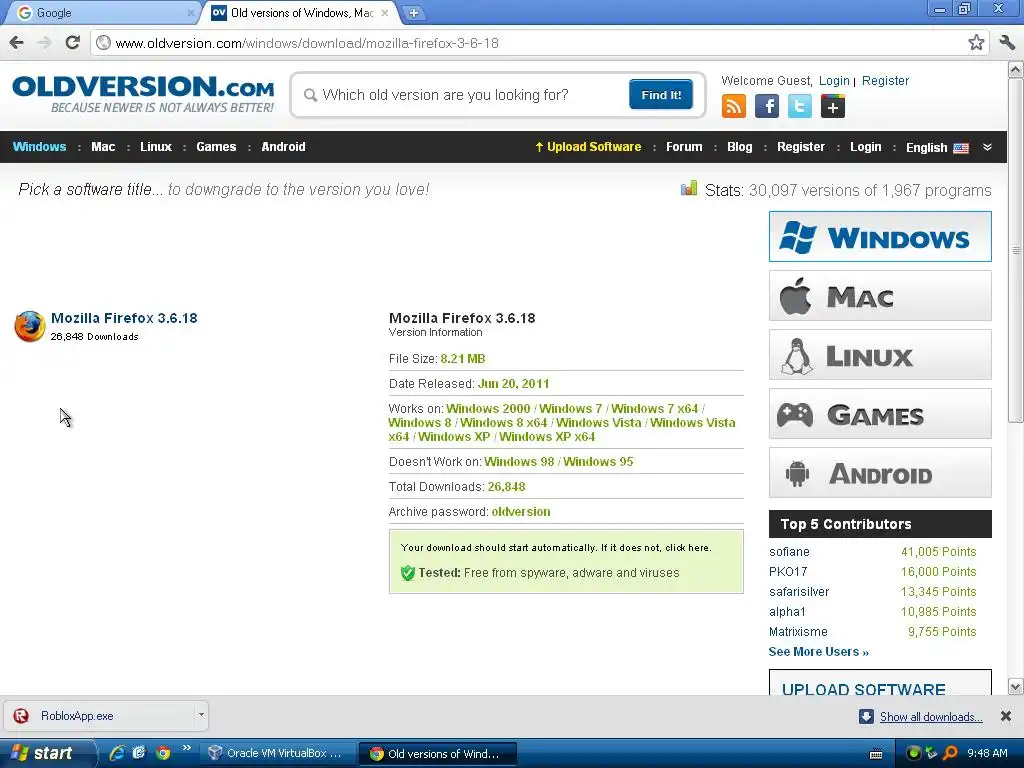This screenshot has width=1024, height=768.
Task: Close the Old versions of Windows tab
Action: pos(385,12)
